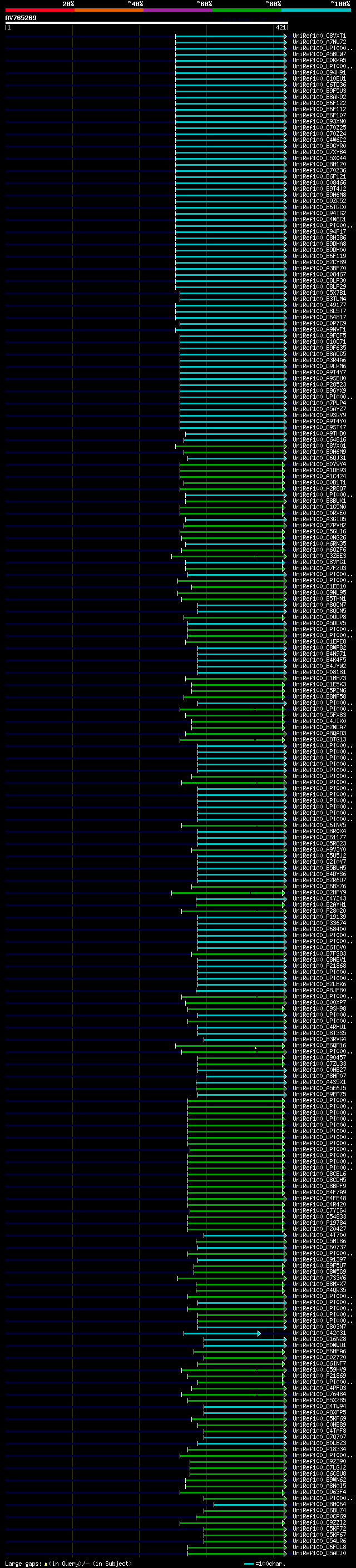Click the green ~80% legend color segment
The width and height of the screenshot is (356, 1568).
pos(247,10)
